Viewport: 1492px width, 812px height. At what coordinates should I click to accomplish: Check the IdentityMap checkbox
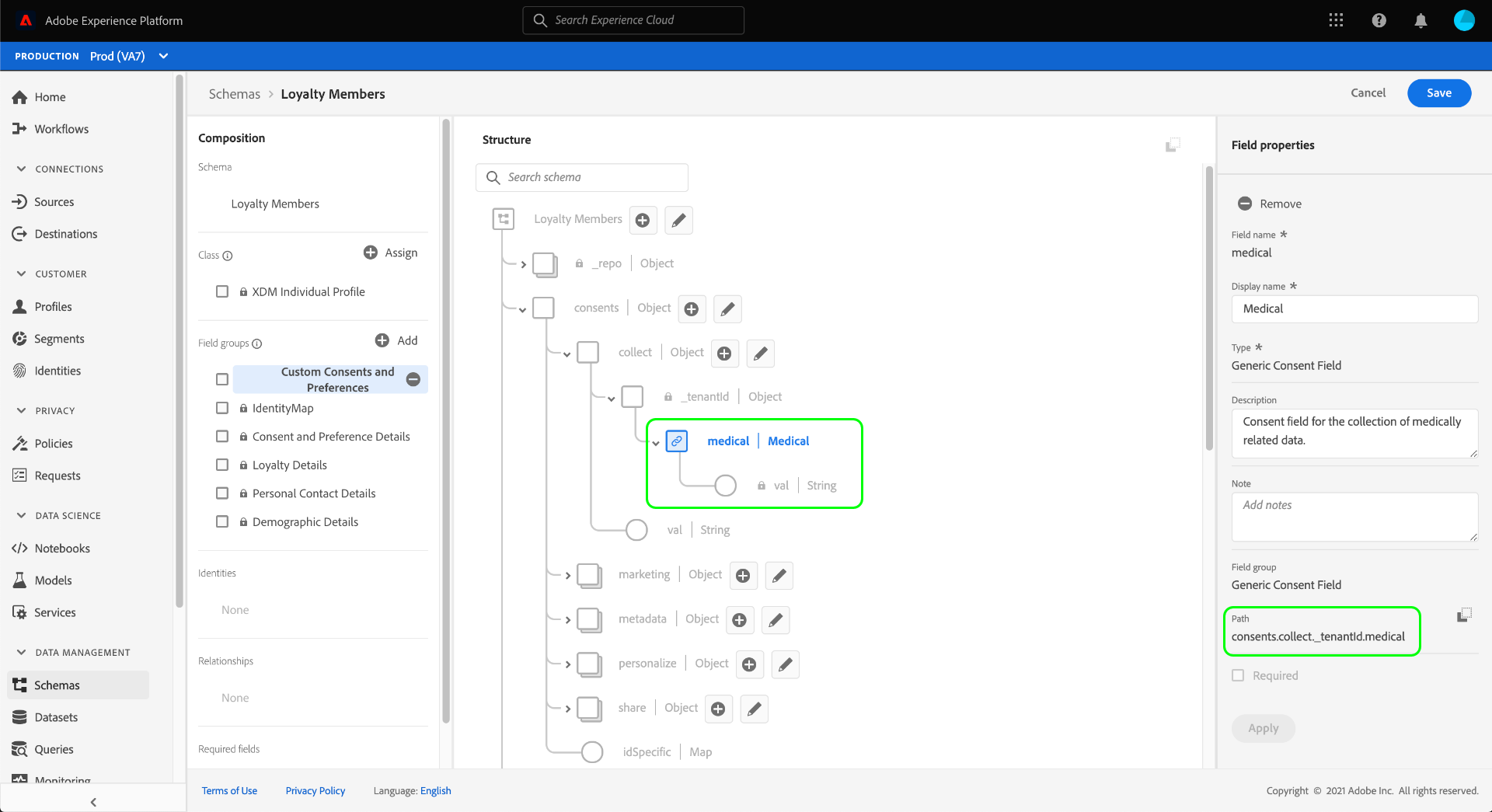point(222,408)
